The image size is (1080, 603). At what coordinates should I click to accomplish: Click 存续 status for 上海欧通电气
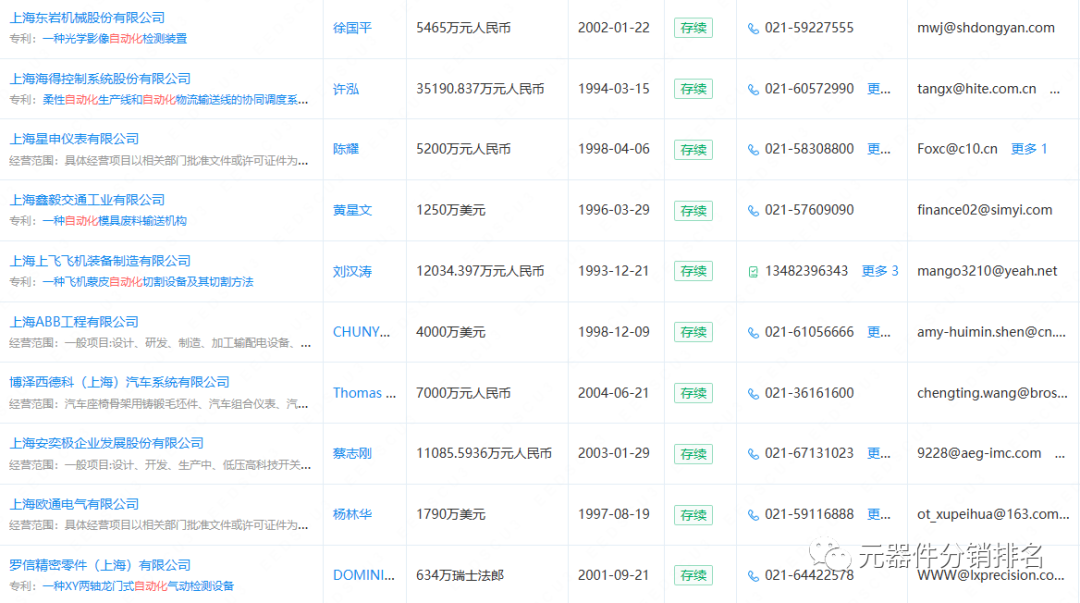pos(693,515)
